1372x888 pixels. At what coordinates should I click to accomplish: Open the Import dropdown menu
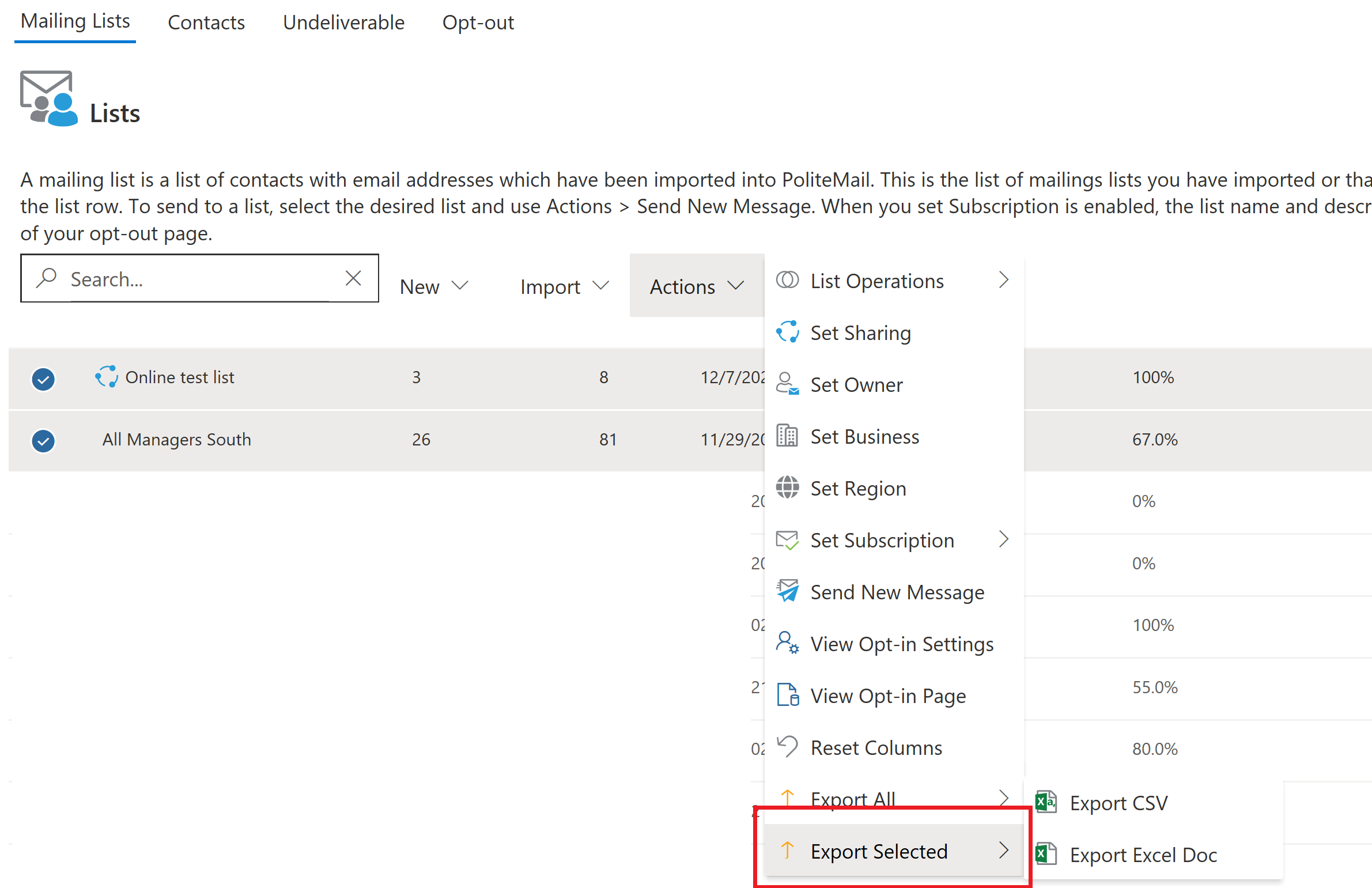(x=564, y=286)
